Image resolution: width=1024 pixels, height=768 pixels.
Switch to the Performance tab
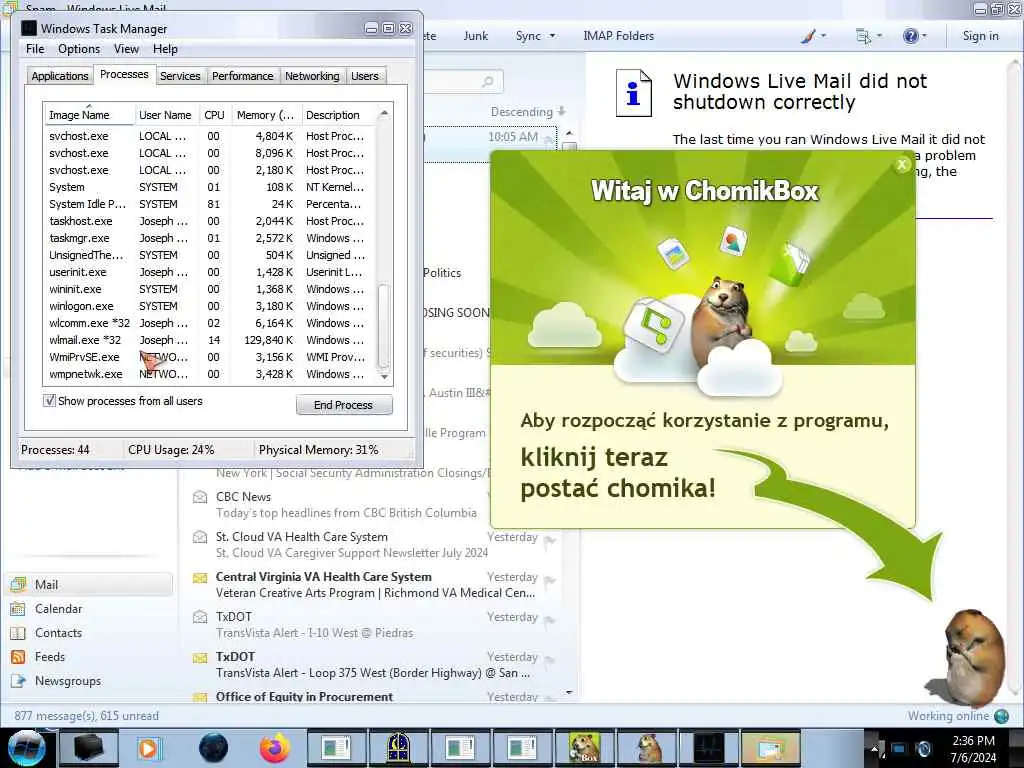tap(243, 76)
